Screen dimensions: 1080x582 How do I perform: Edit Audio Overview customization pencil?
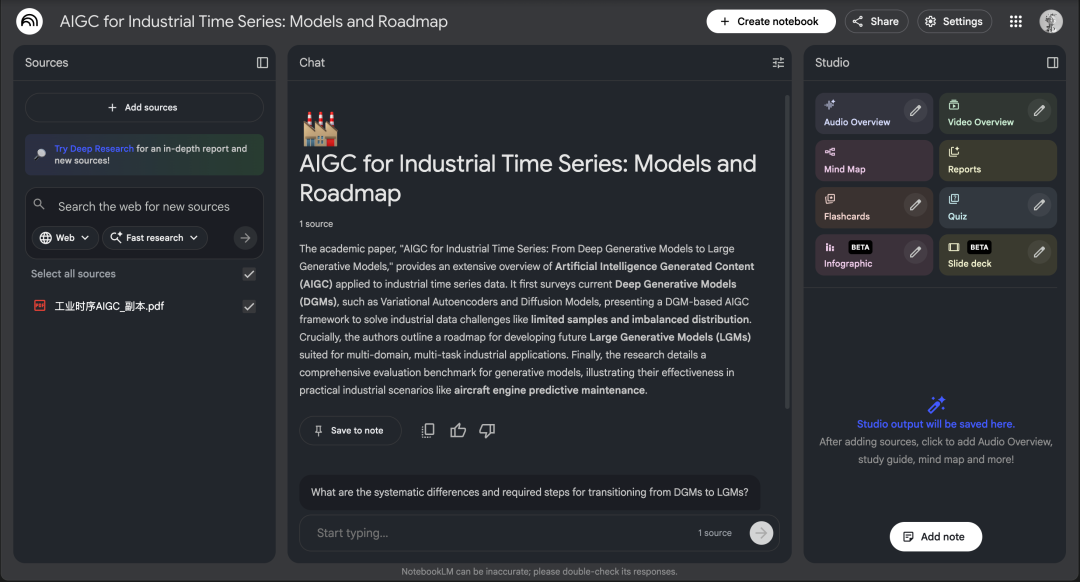tap(915, 111)
